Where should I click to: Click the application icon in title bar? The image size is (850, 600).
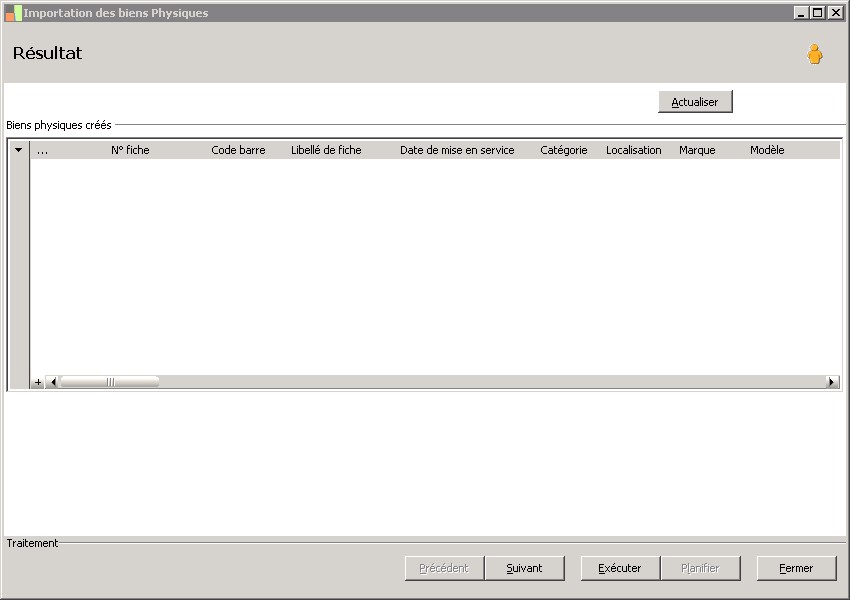click(x=13, y=13)
